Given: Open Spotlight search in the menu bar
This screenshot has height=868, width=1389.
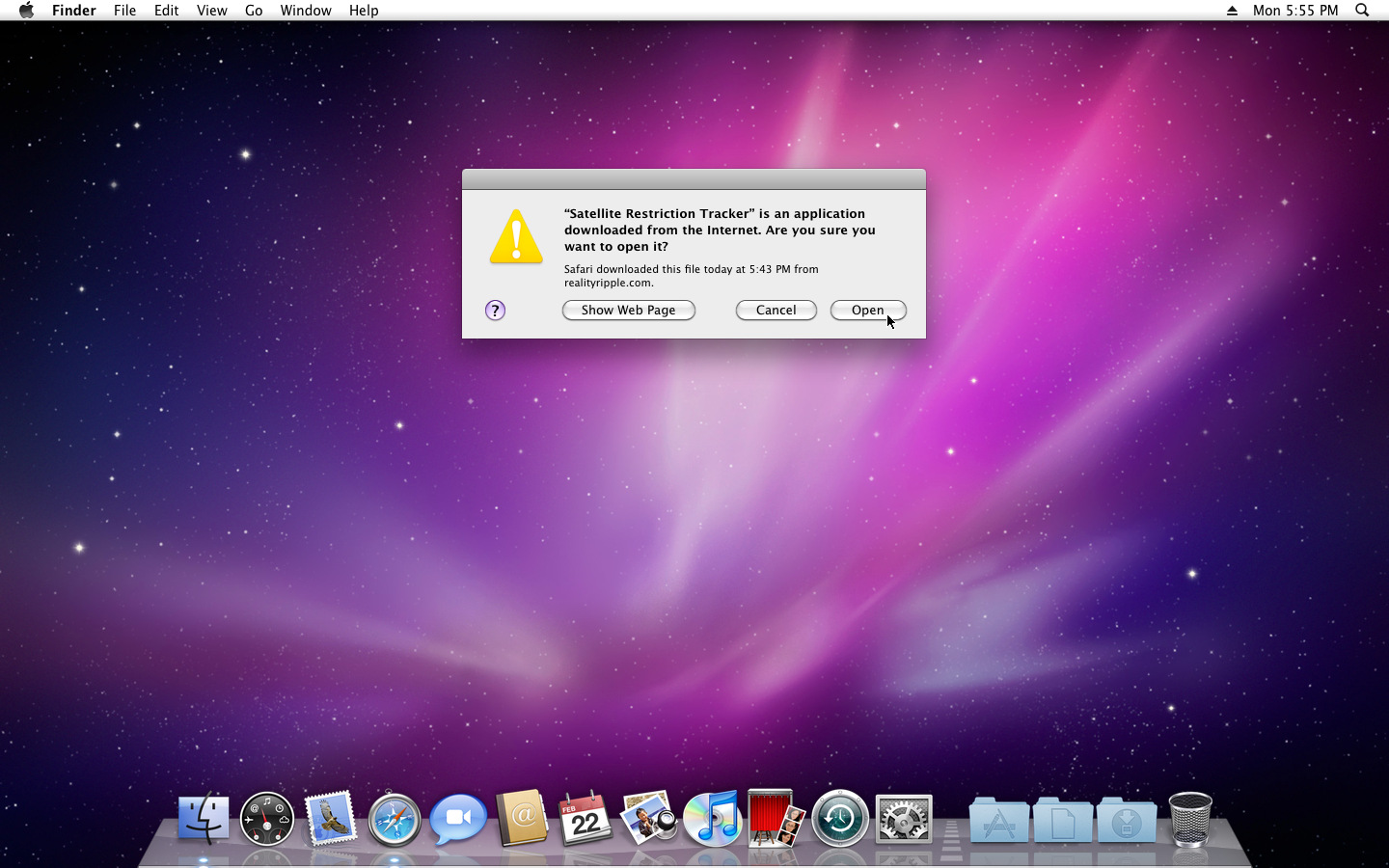Looking at the screenshot, I should point(1361,11).
